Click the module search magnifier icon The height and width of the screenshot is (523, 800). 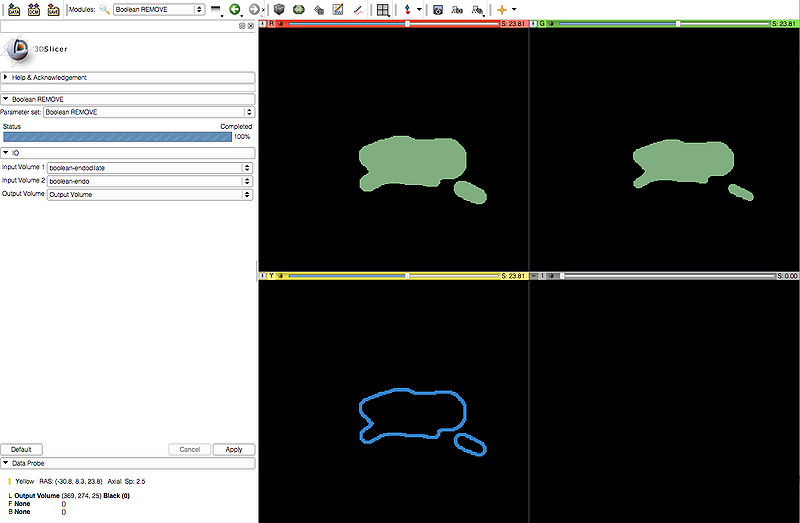click(x=104, y=9)
